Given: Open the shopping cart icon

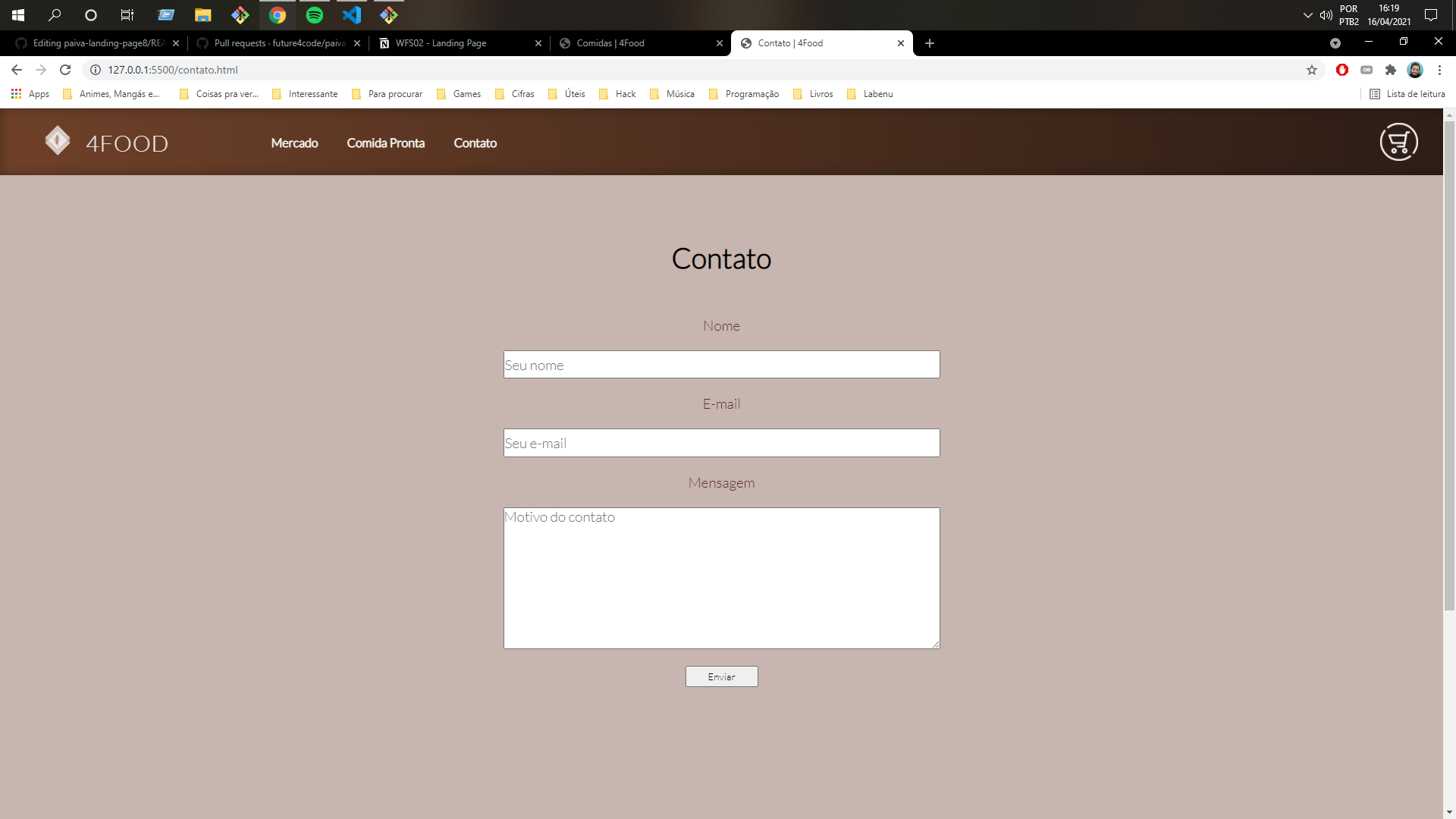Looking at the screenshot, I should click(x=1398, y=143).
